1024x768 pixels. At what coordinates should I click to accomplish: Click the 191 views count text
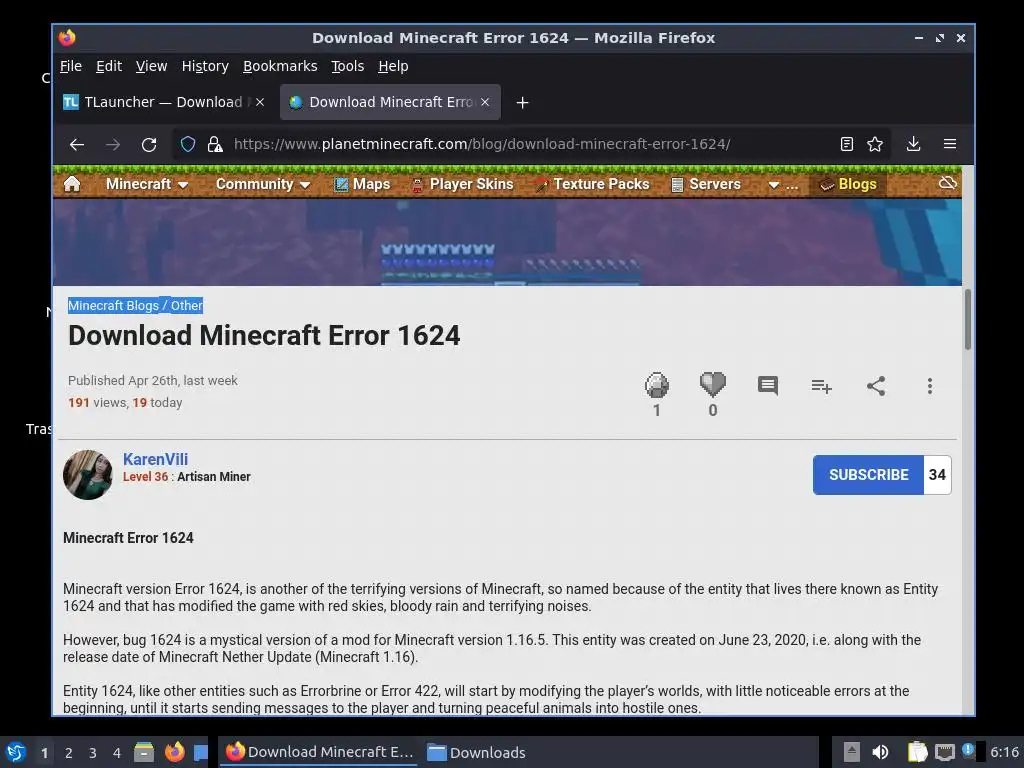(x=97, y=403)
